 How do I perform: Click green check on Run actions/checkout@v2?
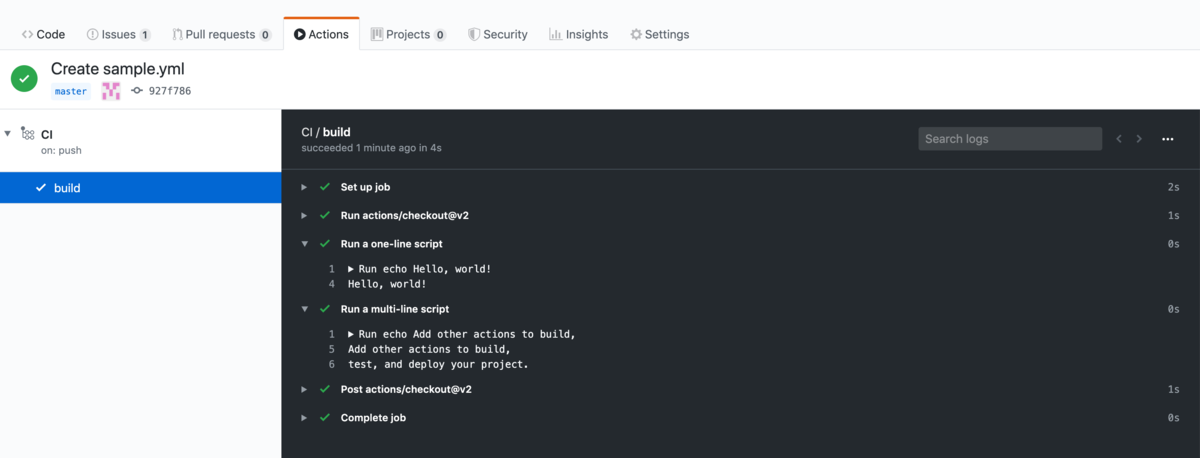pos(325,215)
